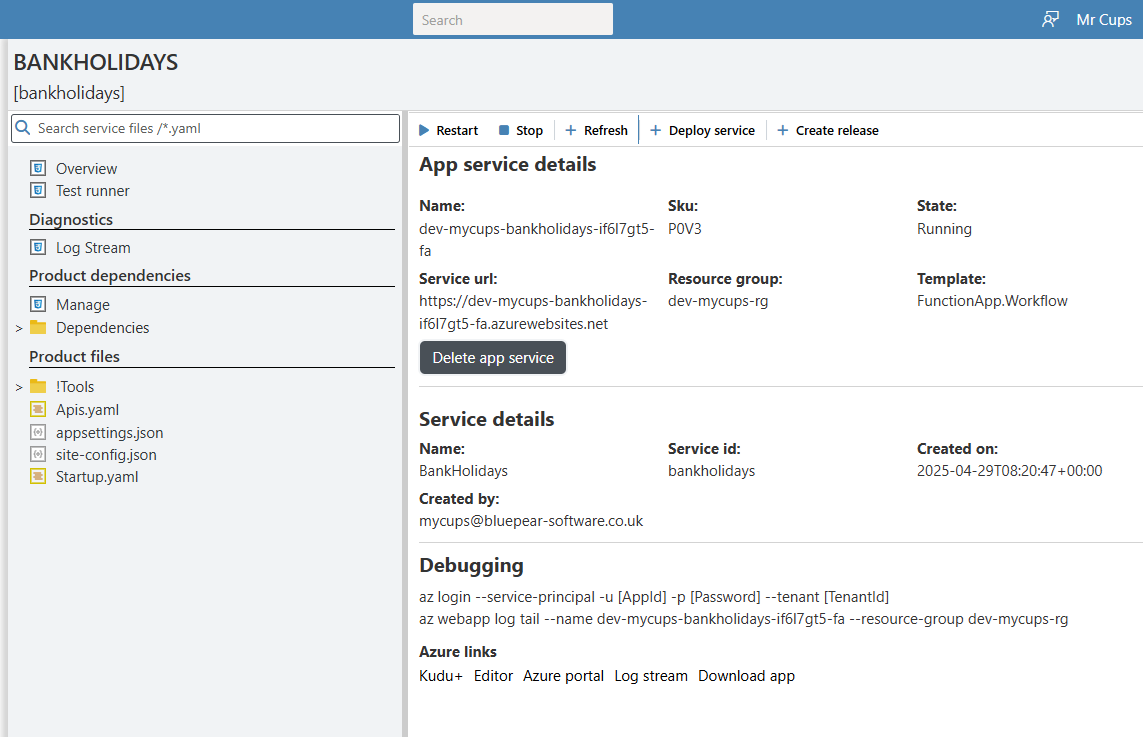Click the feedback icon beside Mr Cups

(1050, 20)
